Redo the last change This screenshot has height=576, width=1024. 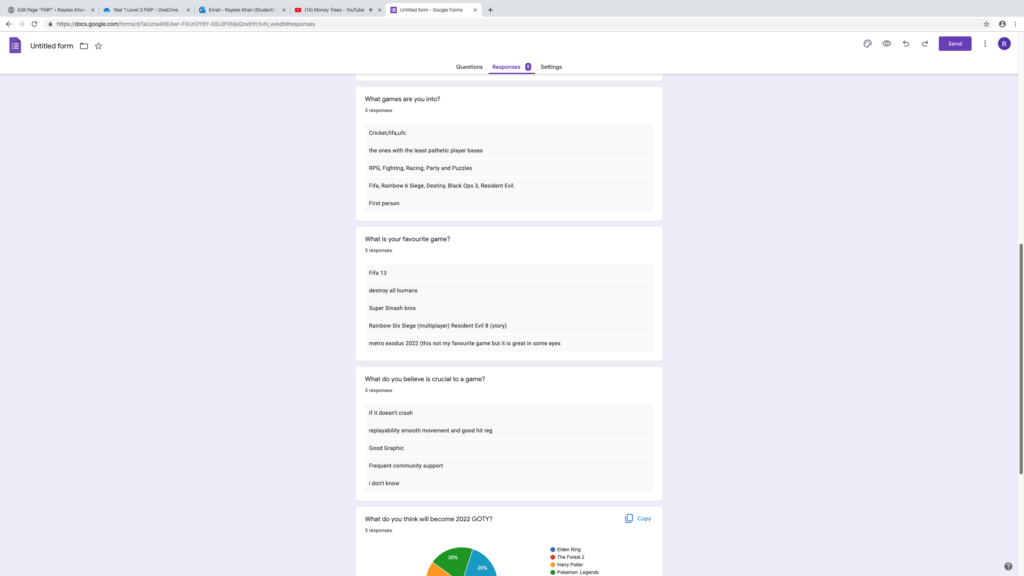925,44
